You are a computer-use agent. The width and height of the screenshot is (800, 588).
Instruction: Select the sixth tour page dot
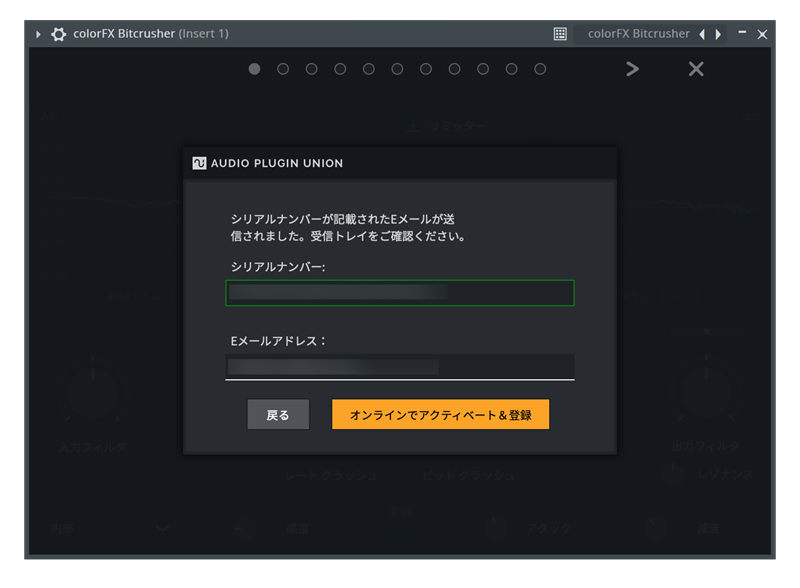[x=397, y=69]
